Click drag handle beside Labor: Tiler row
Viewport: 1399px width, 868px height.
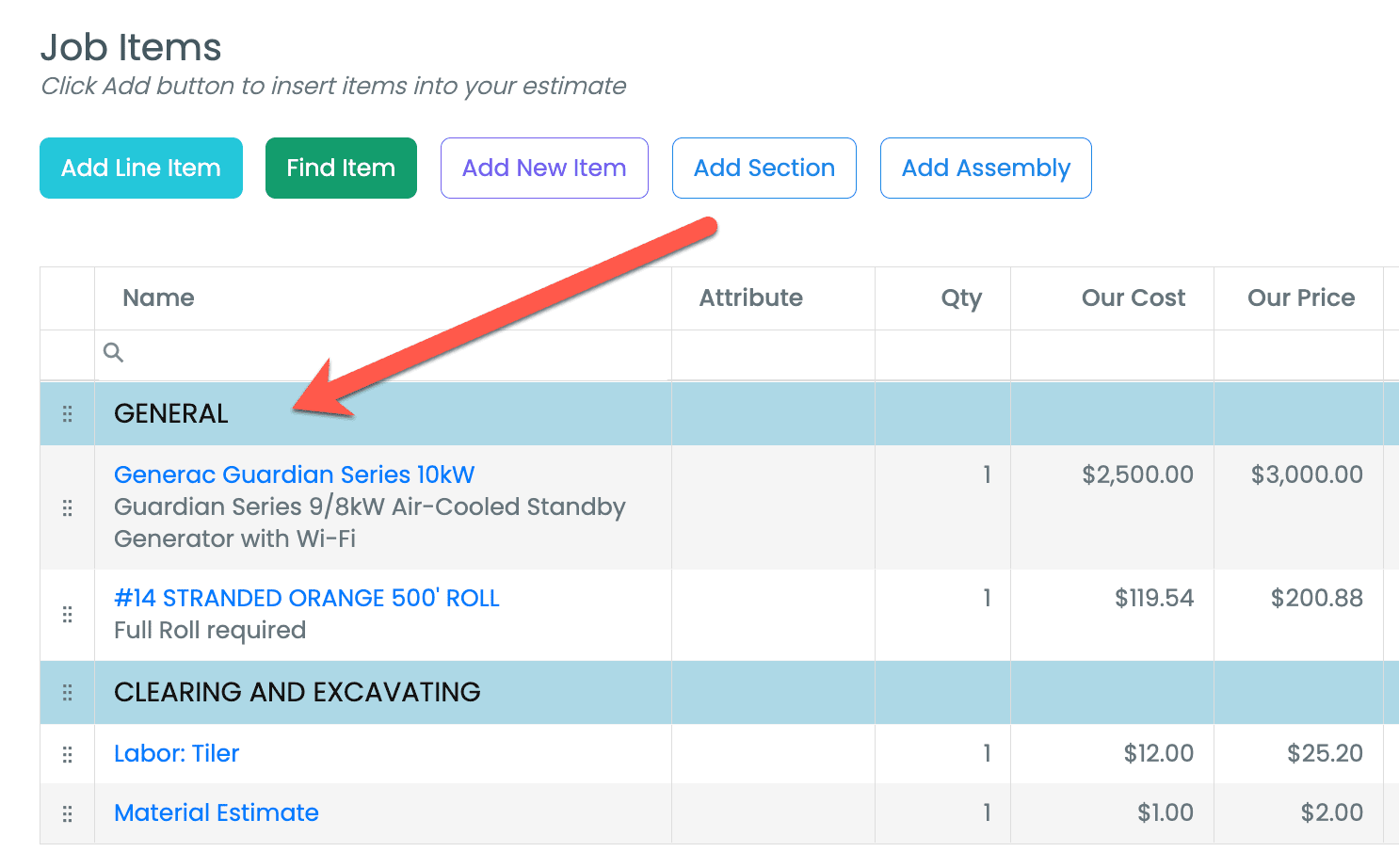pyautogui.click(x=67, y=754)
